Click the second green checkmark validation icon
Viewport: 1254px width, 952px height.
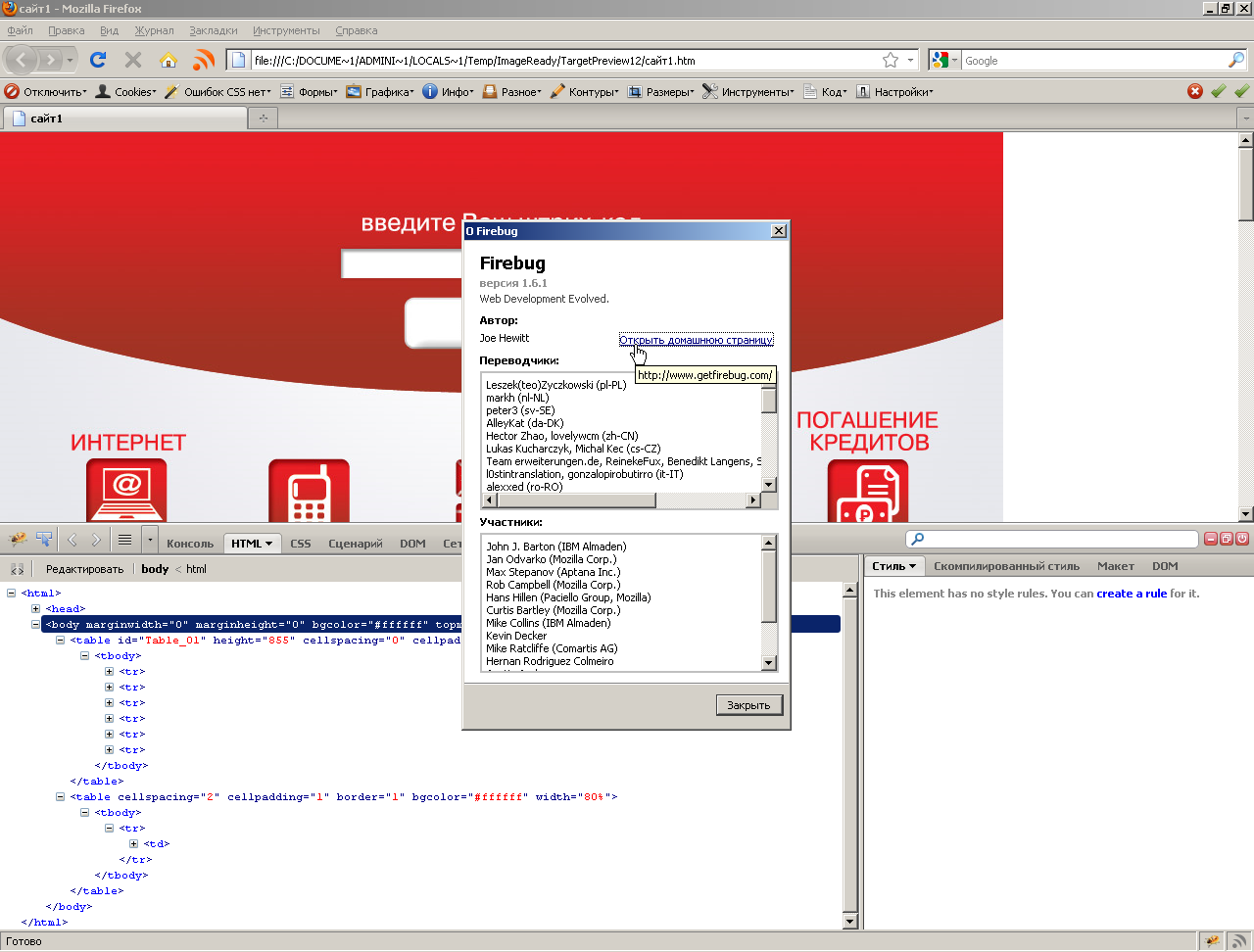[x=1242, y=91]
